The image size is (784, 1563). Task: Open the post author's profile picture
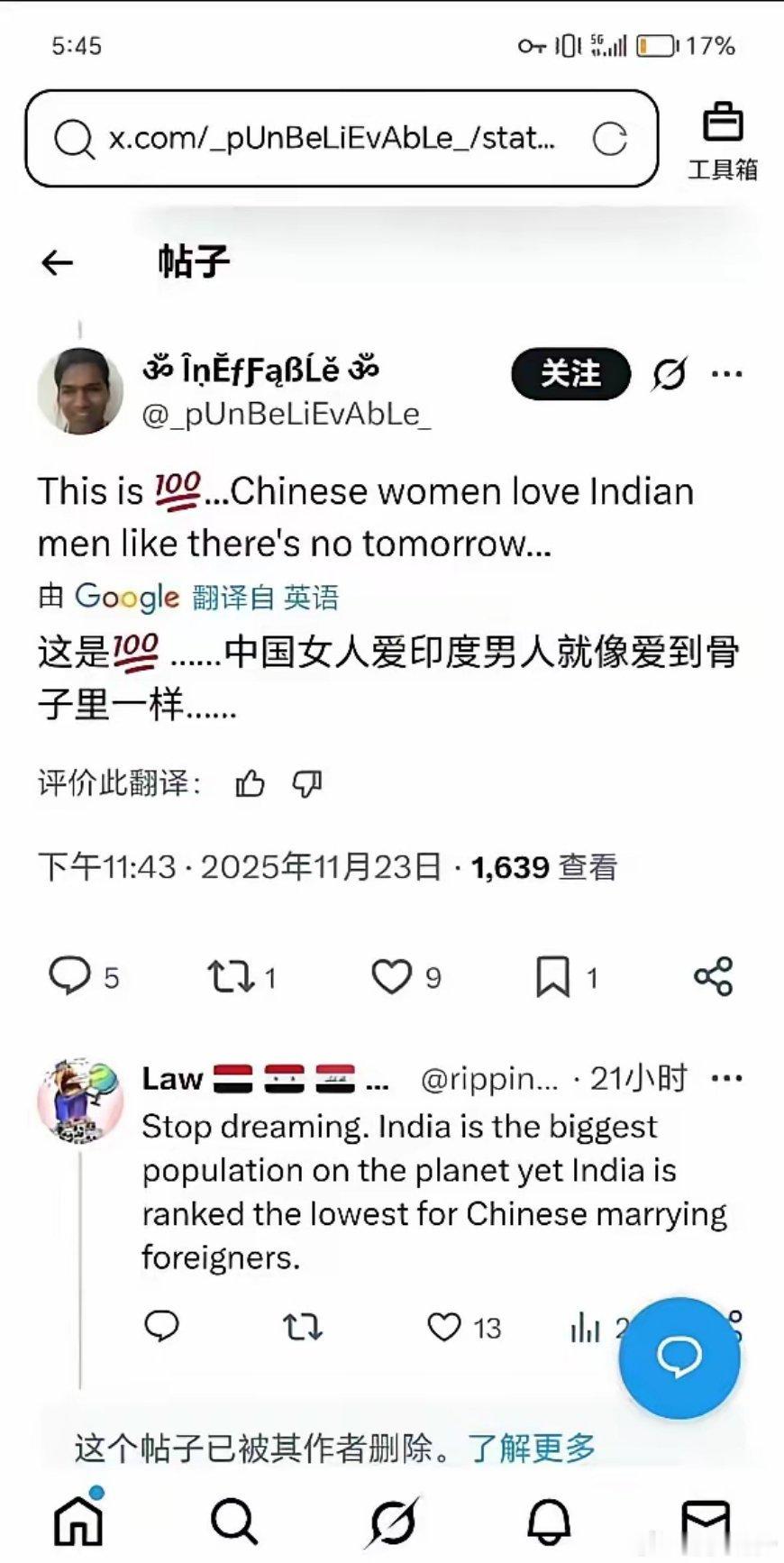click(80, 390)
